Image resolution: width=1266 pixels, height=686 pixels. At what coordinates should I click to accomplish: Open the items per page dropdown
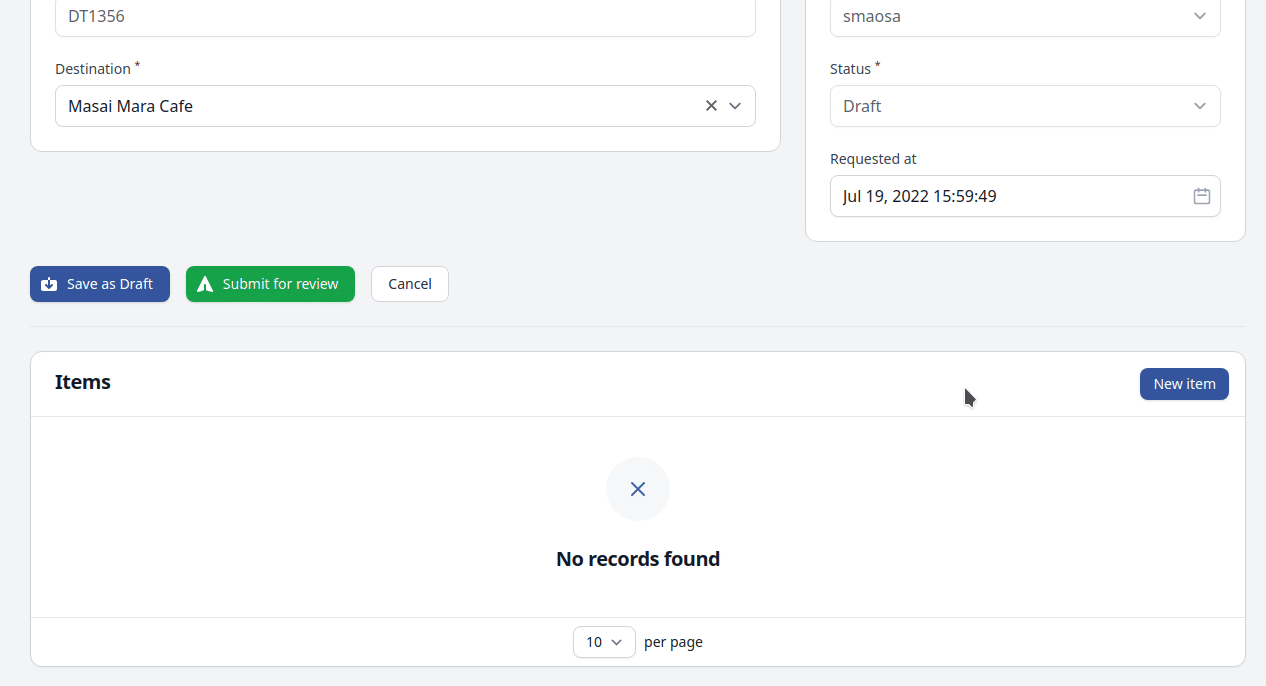pos(604,642)
